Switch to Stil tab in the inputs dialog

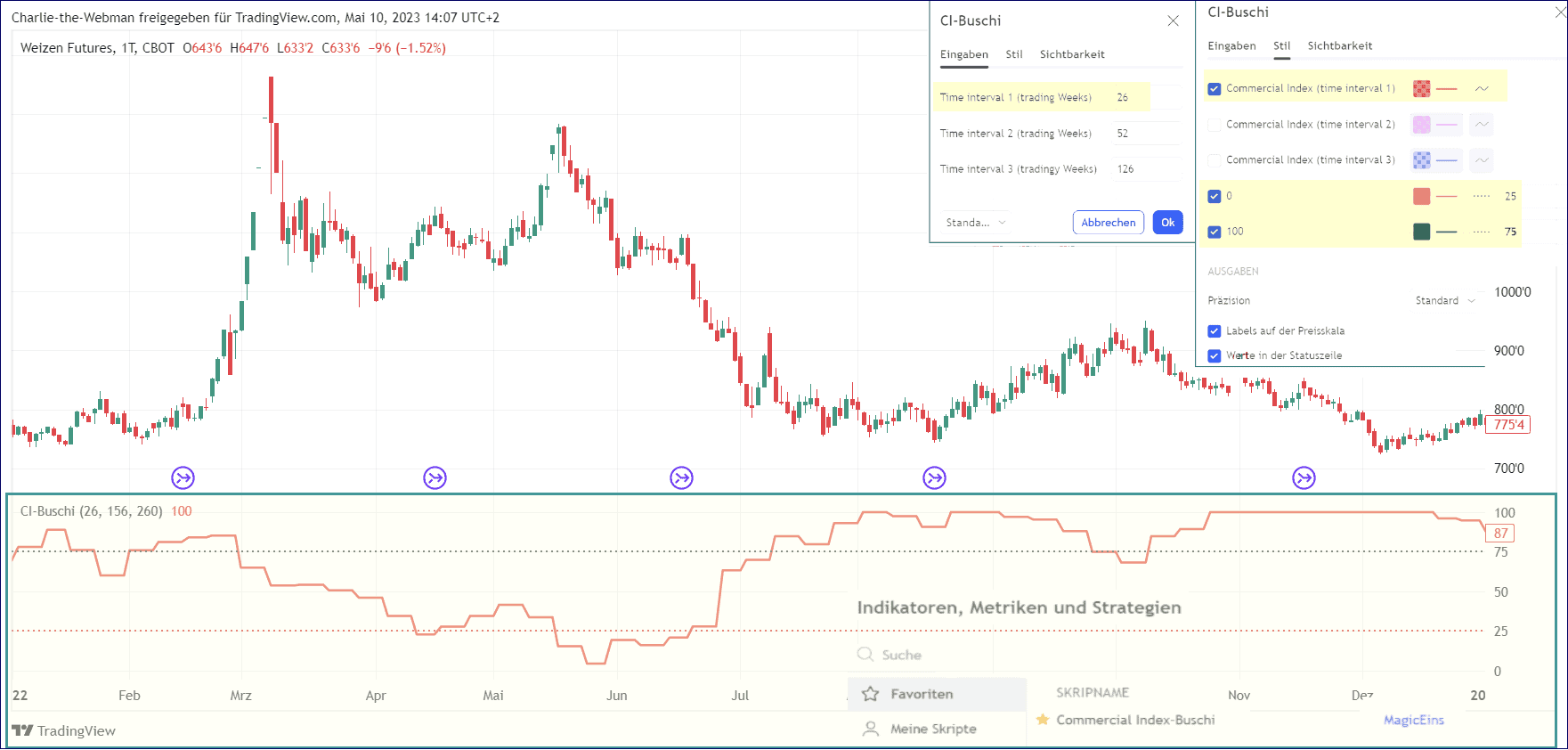click(1014, 54)
